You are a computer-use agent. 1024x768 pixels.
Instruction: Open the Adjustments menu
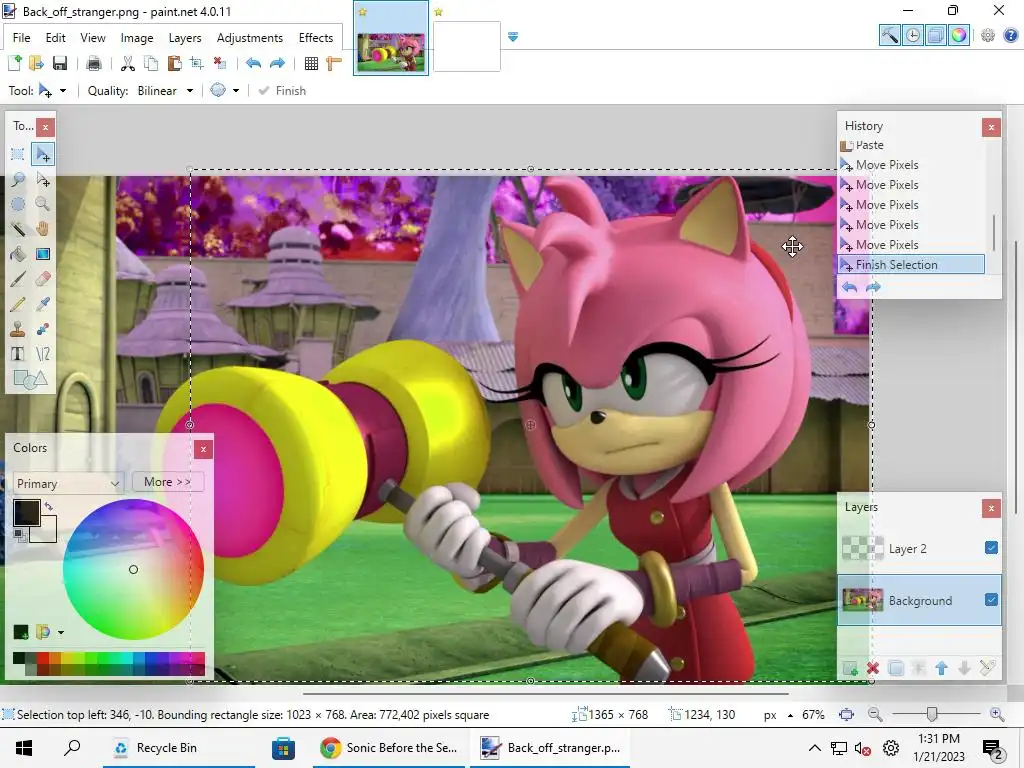point(249,38)
